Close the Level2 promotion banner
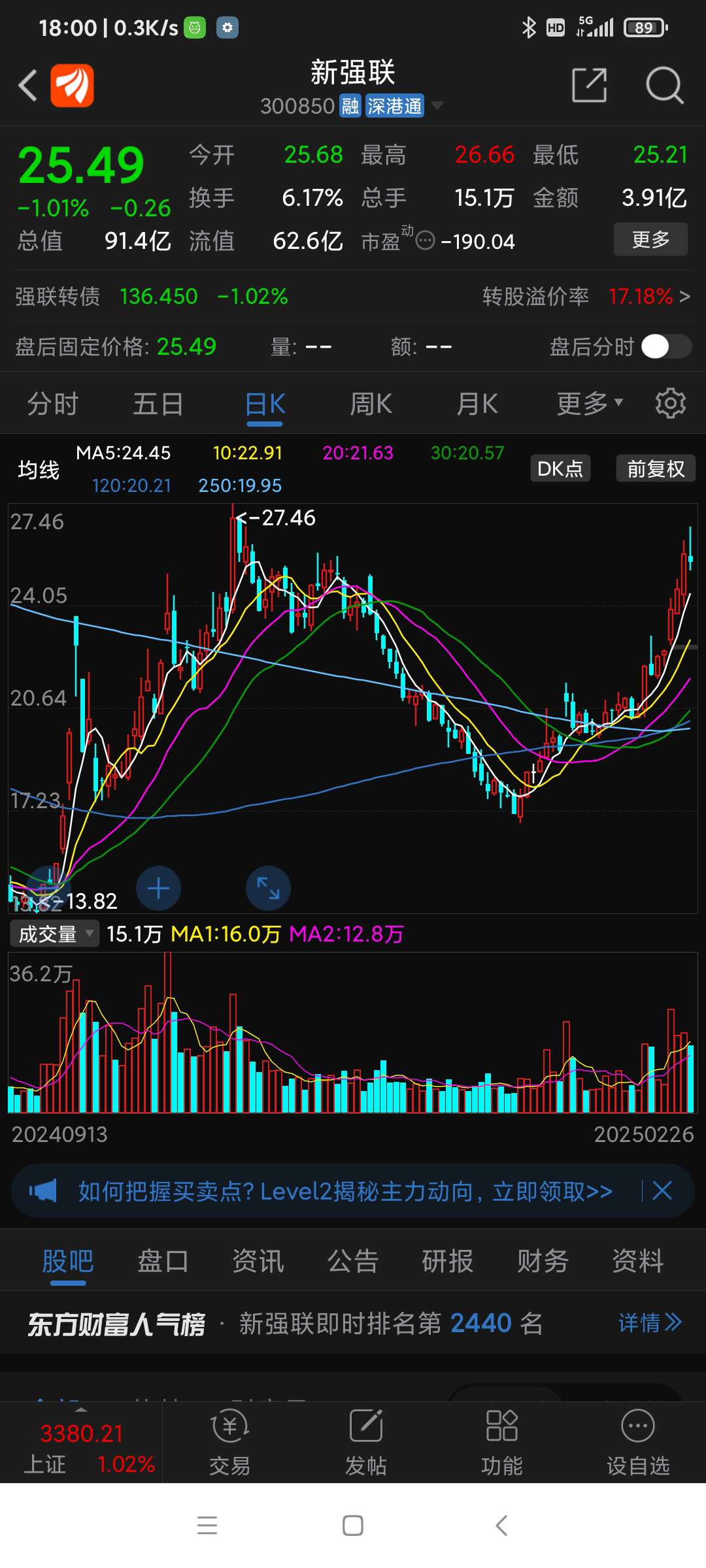The height and width of the screenshot is (1568, 706). [x=662, y=1190]
